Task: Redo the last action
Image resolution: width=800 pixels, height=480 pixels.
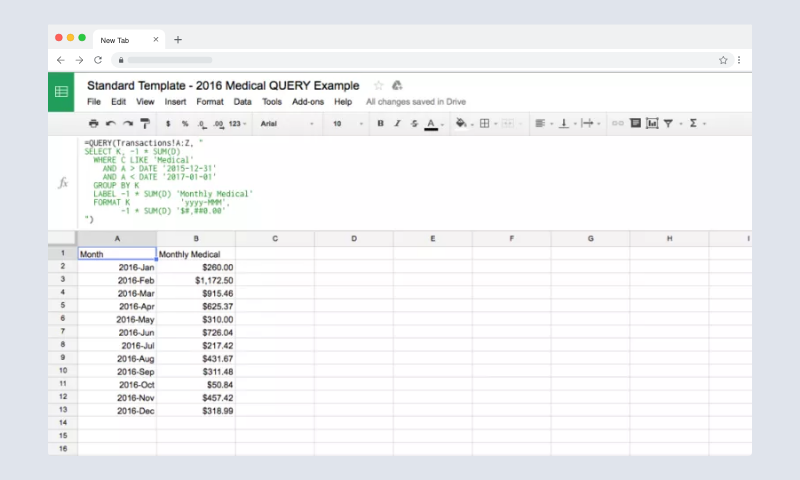Action: (128, 123)
